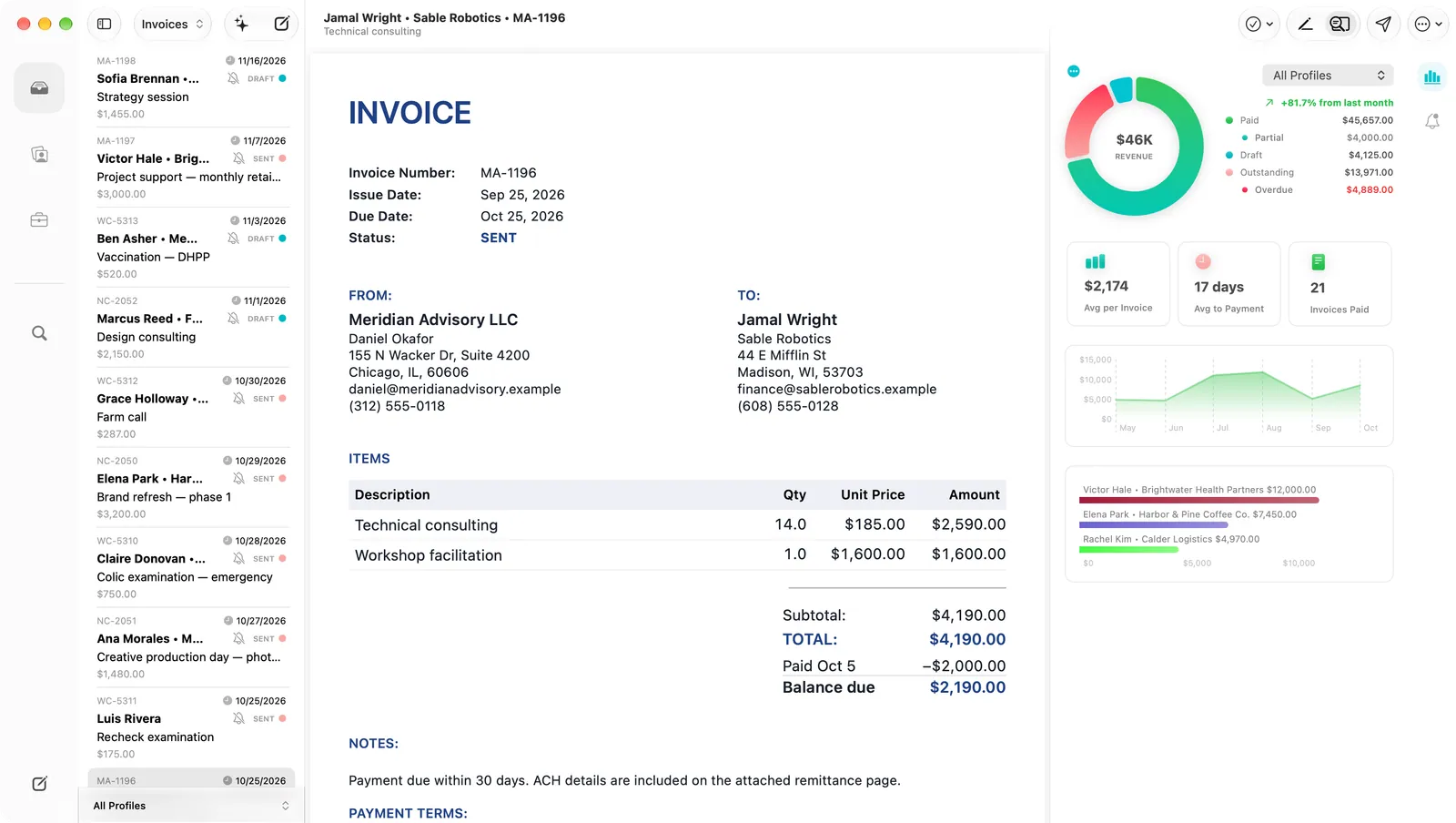Image resolution: width=1456 pixels, height=823 pixels.
Task: Click finance@sablerobotics.example email address
Action: click(x=836, y=389)
